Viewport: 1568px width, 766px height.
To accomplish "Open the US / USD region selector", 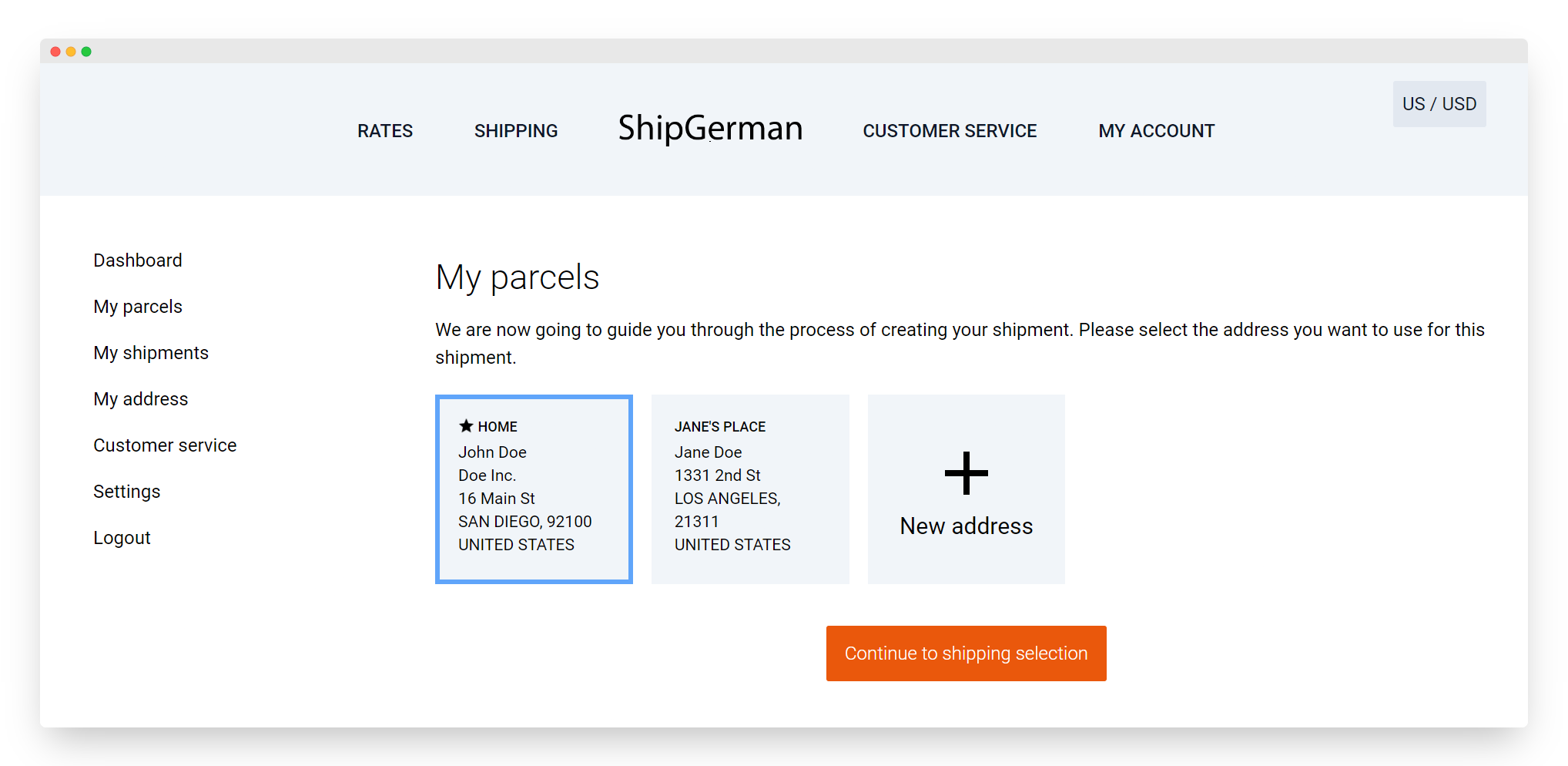I will point(1439,104).
